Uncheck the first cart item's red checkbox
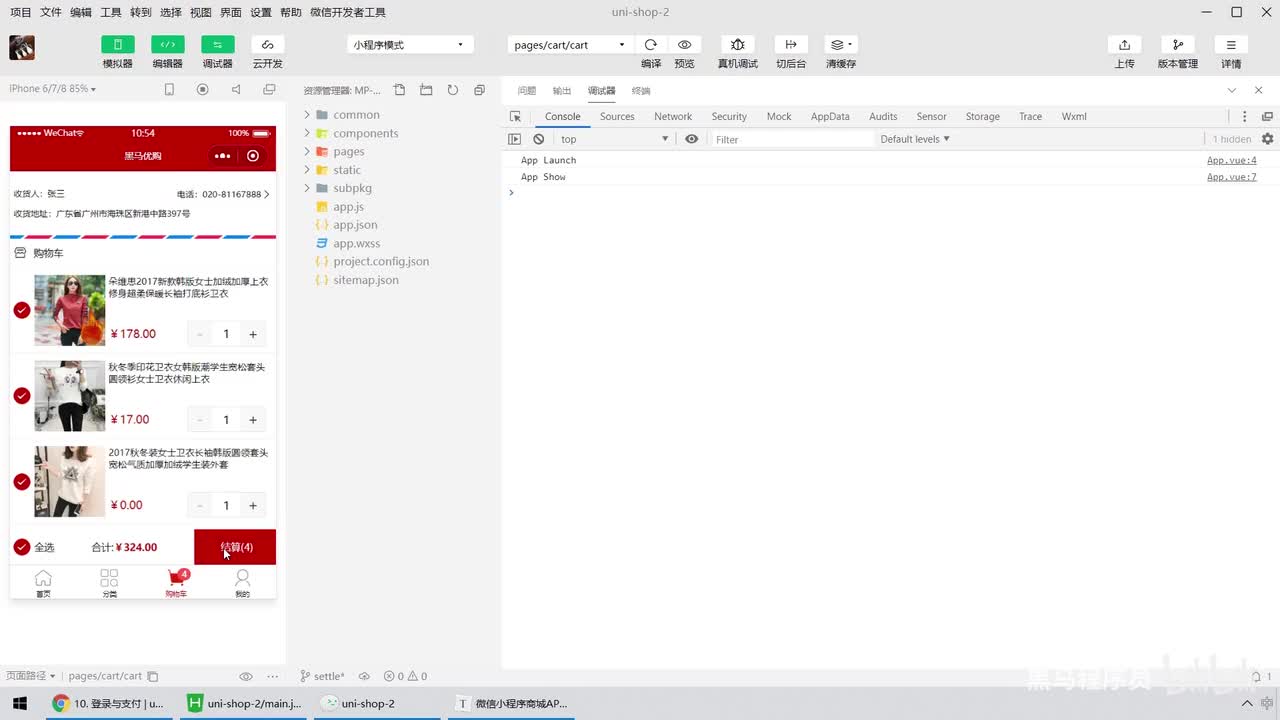The image size is (1280, 720). pyautogui.click(x=21, y=310)
